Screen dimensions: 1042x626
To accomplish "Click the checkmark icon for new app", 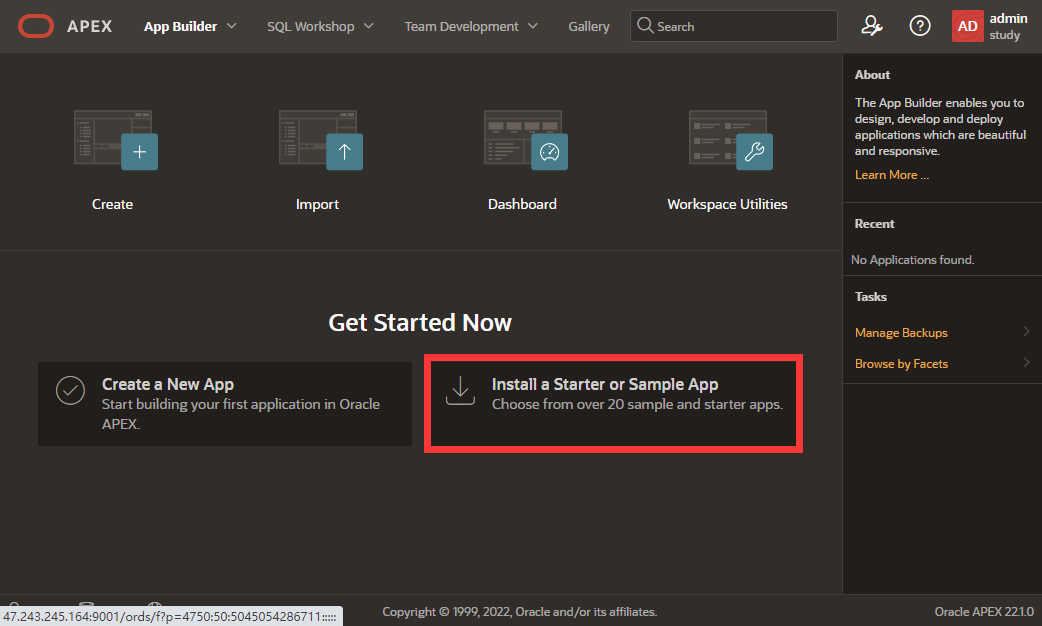I will (70, 391).
